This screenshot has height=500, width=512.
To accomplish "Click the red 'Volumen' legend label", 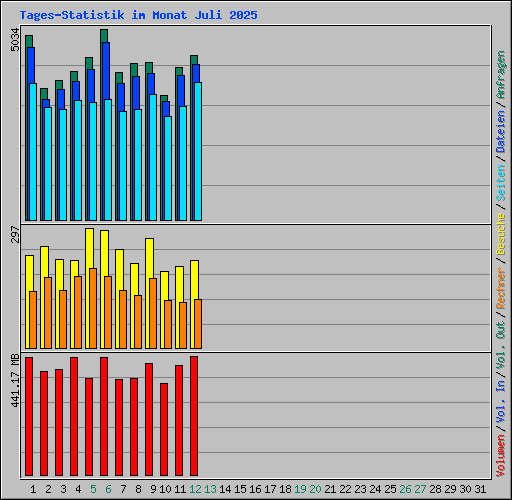I will pos(501,456).
